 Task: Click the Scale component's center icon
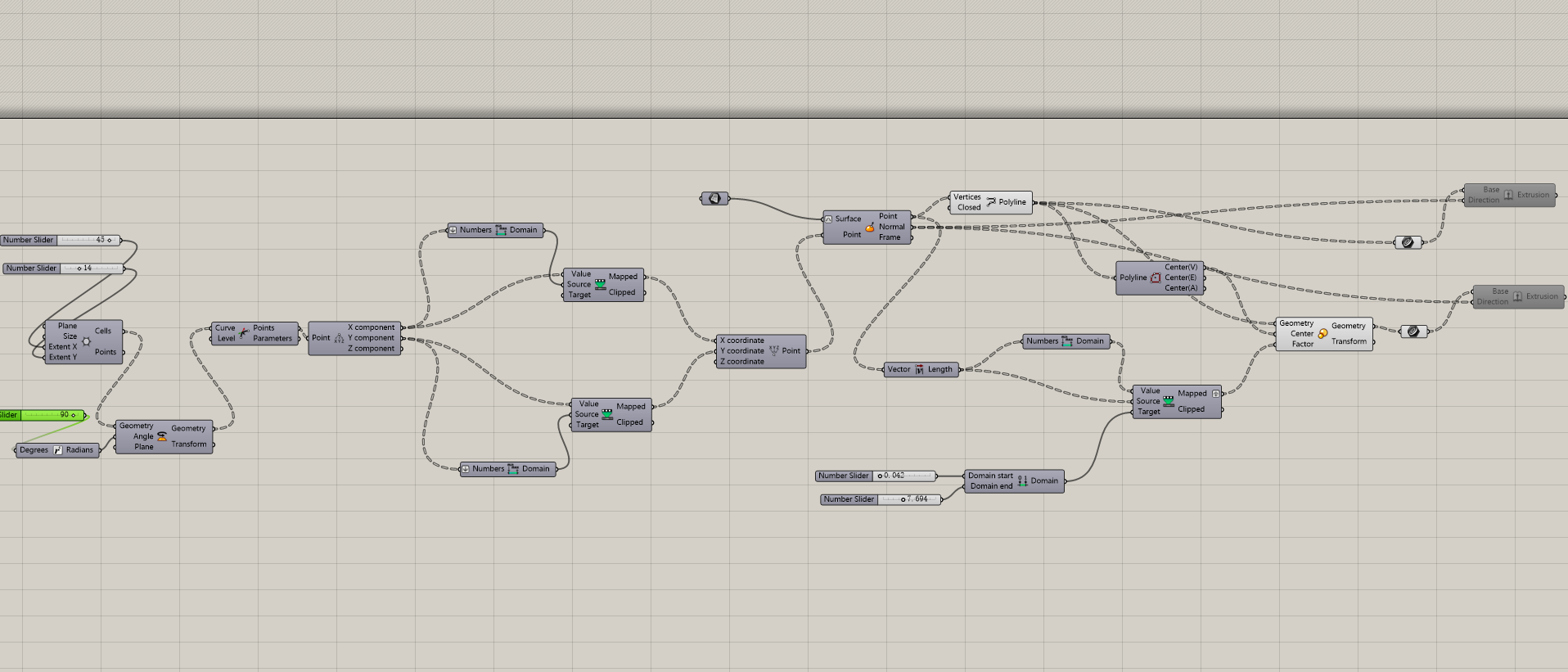1322,333
